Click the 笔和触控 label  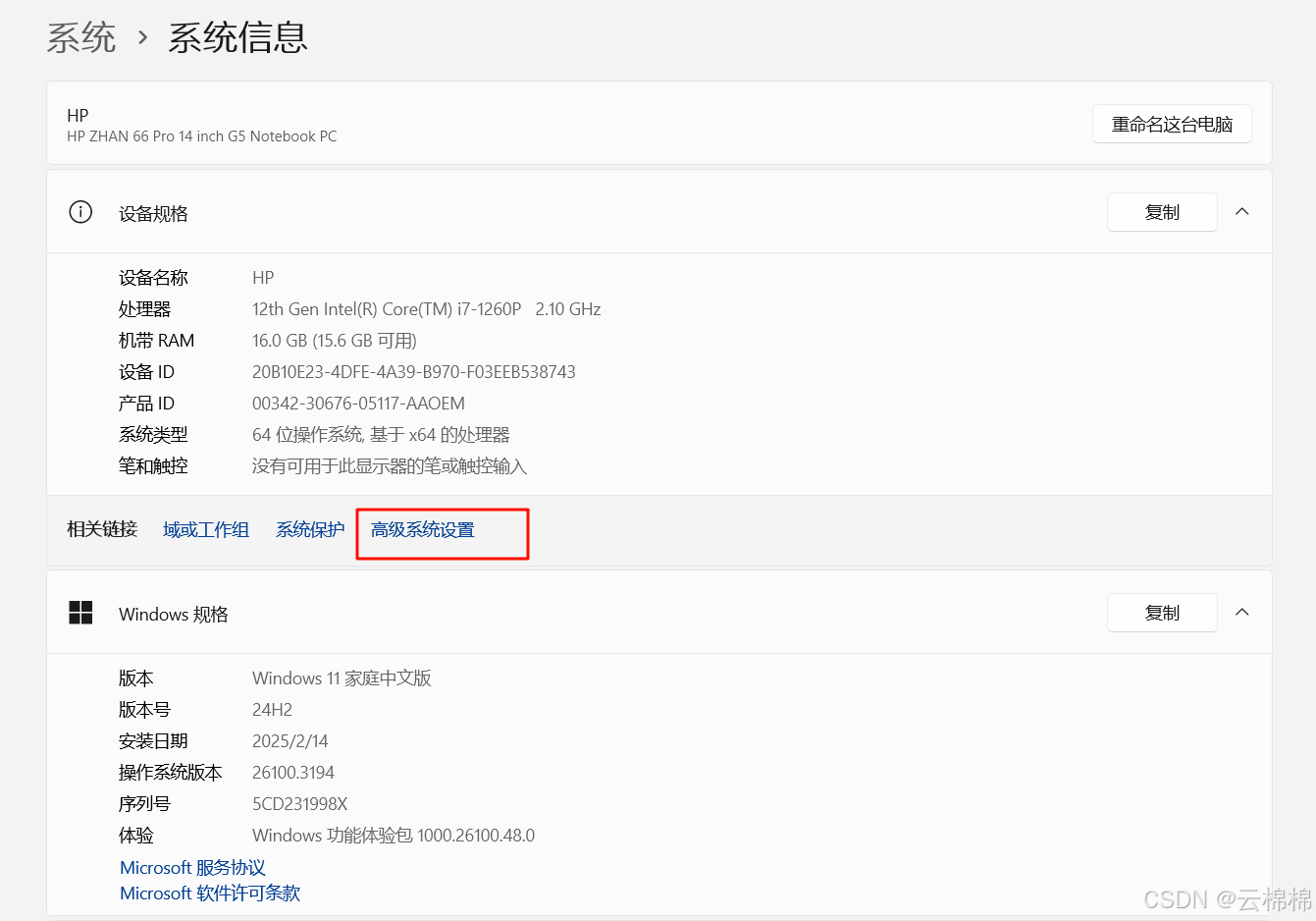(x=153, y=466)
